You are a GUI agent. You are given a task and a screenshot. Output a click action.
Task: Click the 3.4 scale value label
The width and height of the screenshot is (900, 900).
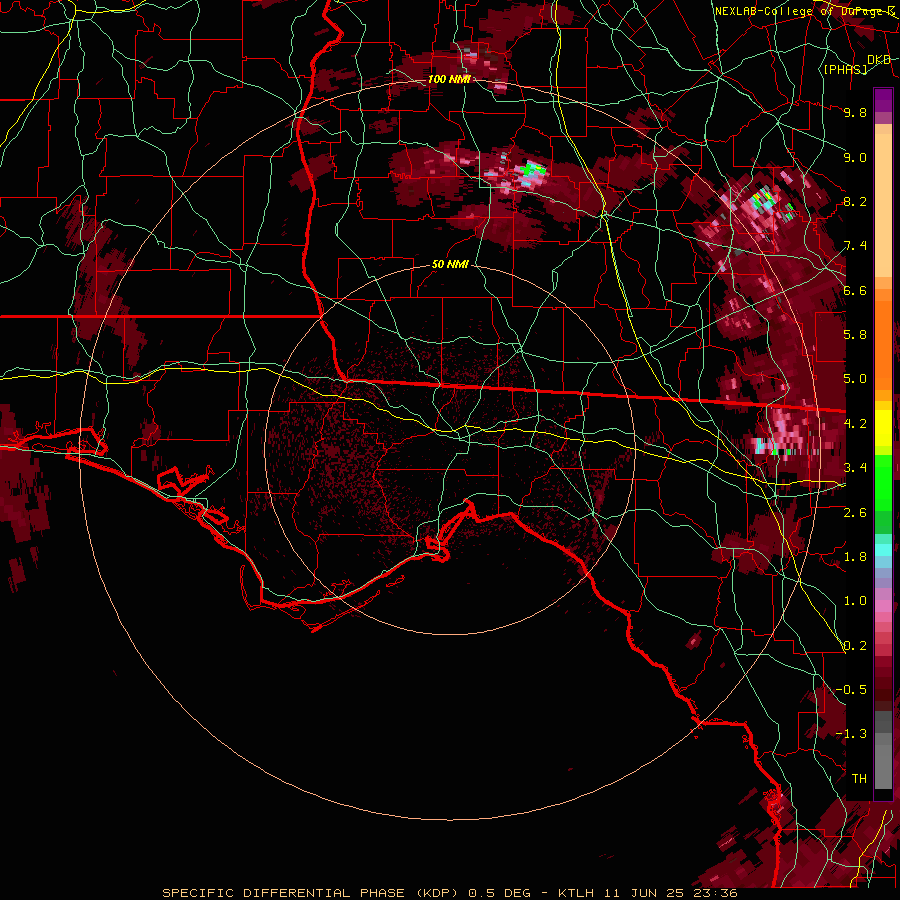click(855, 468)
